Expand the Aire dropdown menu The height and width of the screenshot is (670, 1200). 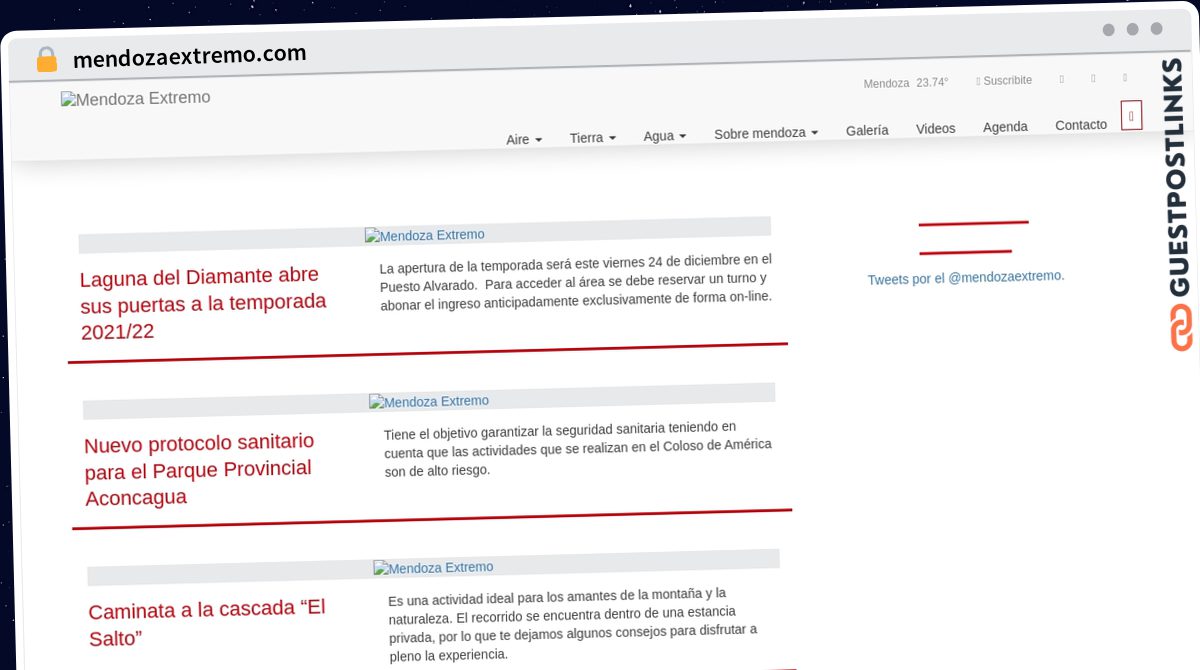click(x=524, y=140)
